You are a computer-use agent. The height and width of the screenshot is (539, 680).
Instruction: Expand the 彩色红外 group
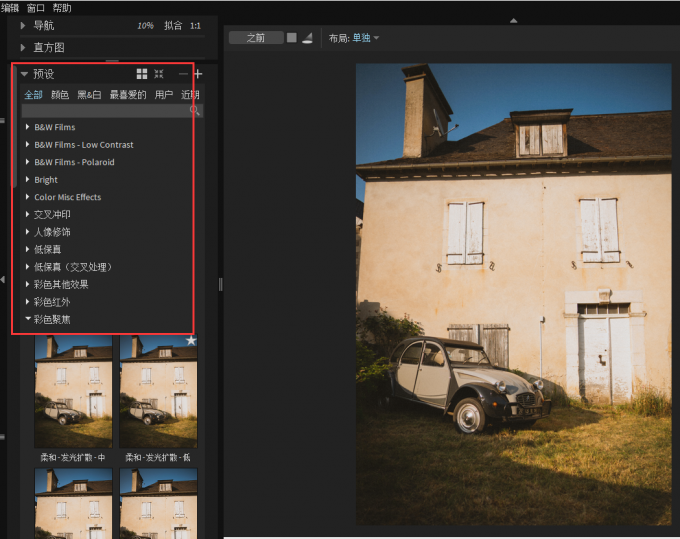27,301
